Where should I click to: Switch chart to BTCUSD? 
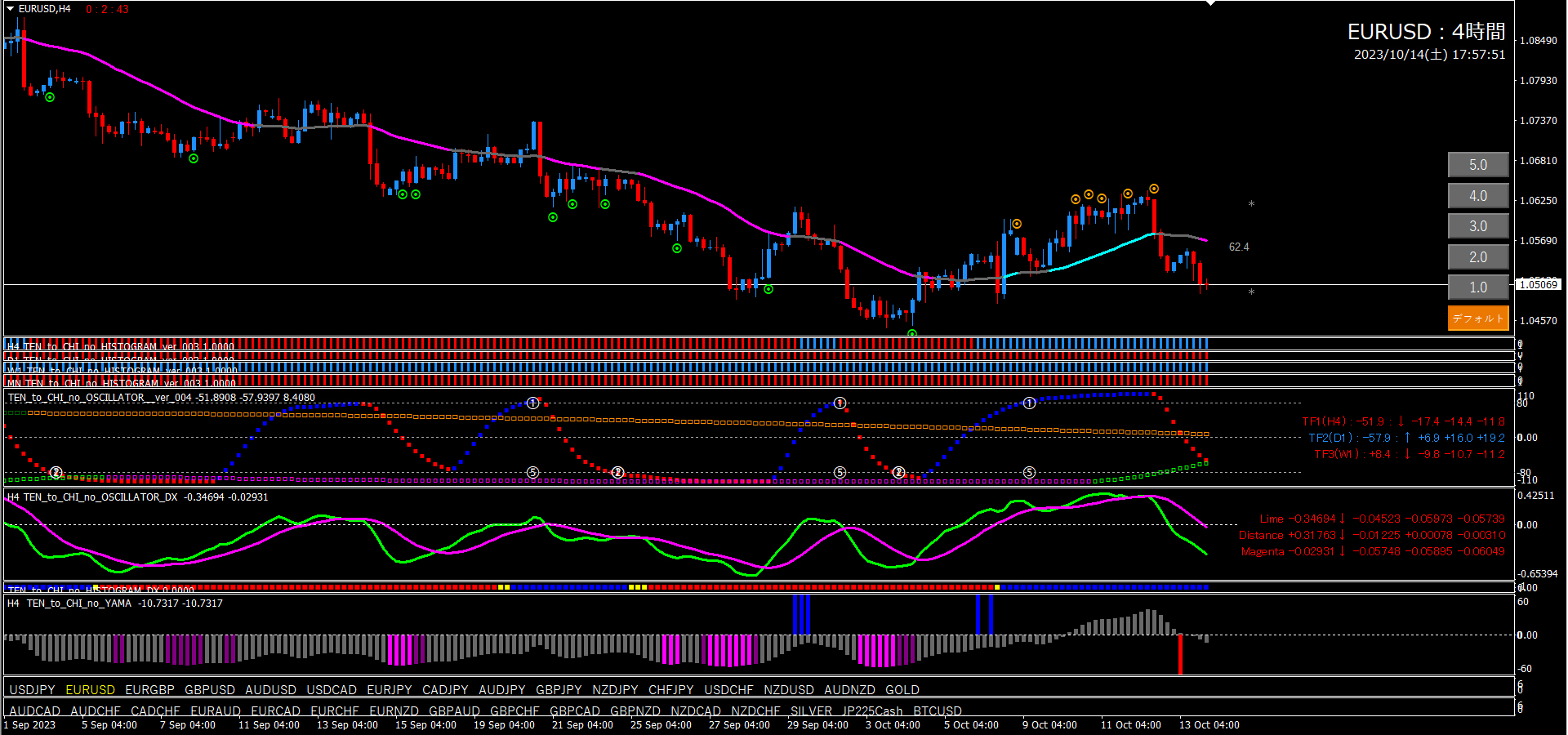tap(938, 711)
